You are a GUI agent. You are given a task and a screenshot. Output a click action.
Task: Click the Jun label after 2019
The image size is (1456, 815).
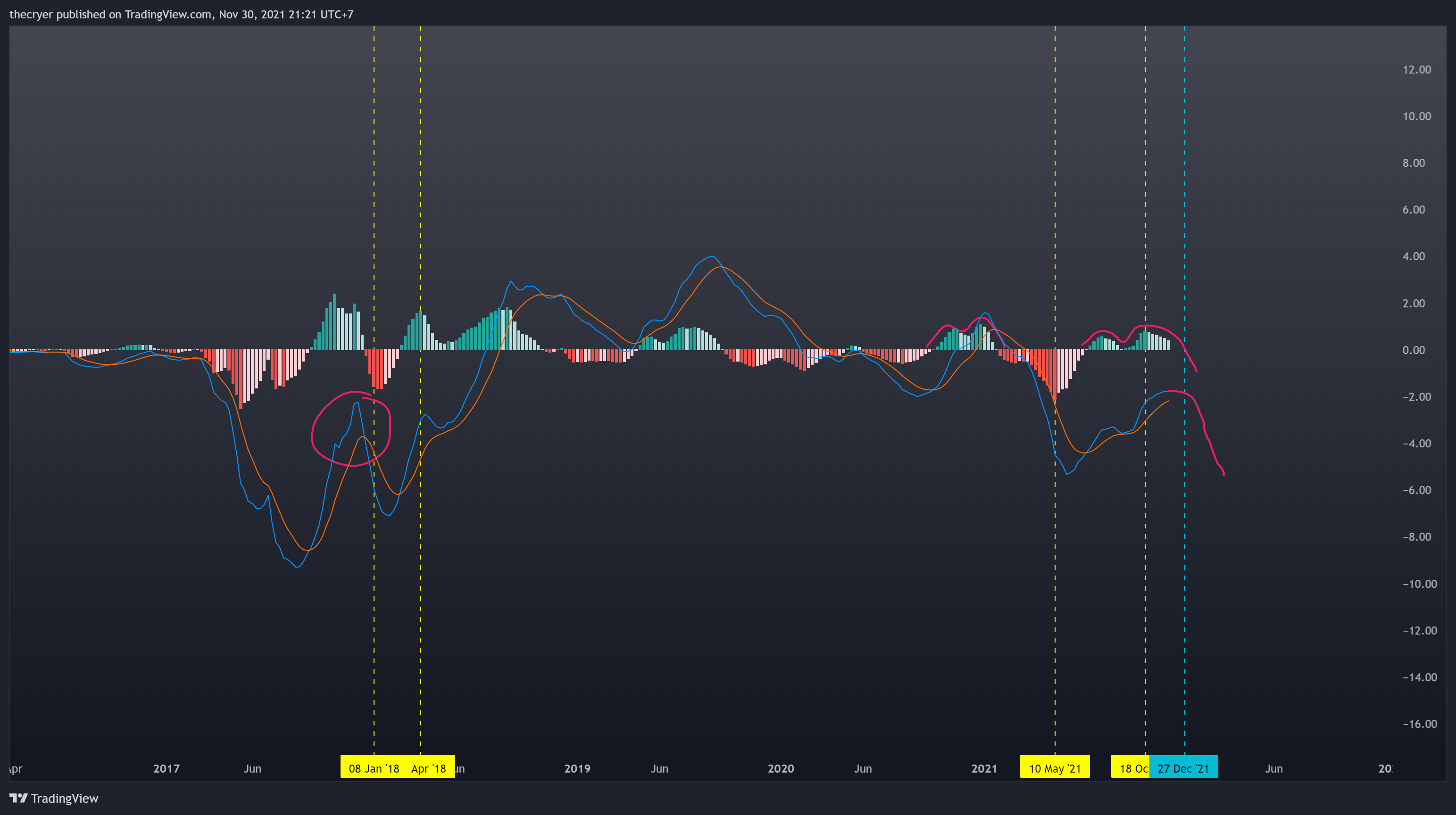(x=659, y=769)
